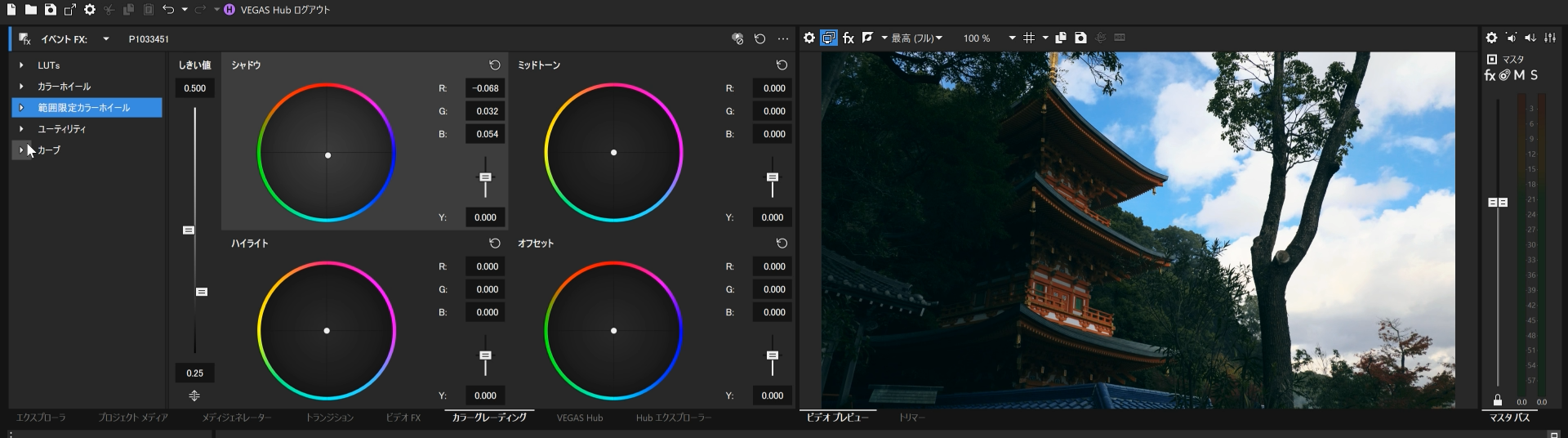1568x438 pixels.
Task: Open master bus settings gear icon
Action: [x=1491, y=38]
